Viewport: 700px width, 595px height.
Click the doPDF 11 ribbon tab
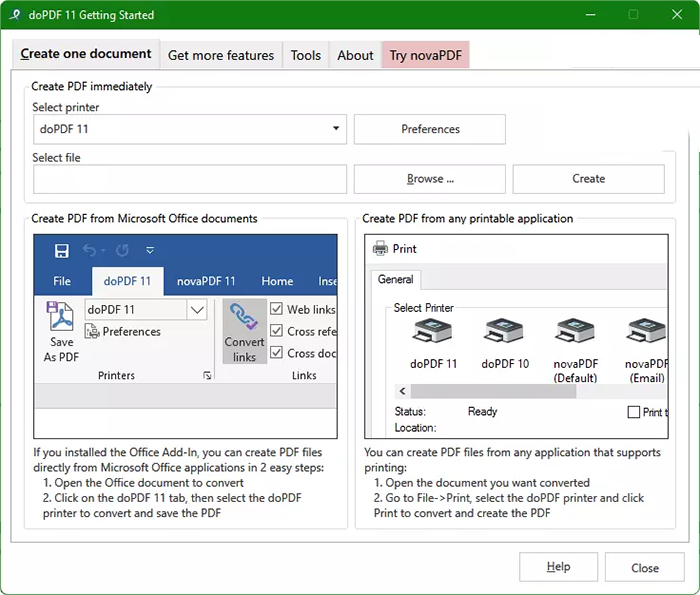(127, 281)
